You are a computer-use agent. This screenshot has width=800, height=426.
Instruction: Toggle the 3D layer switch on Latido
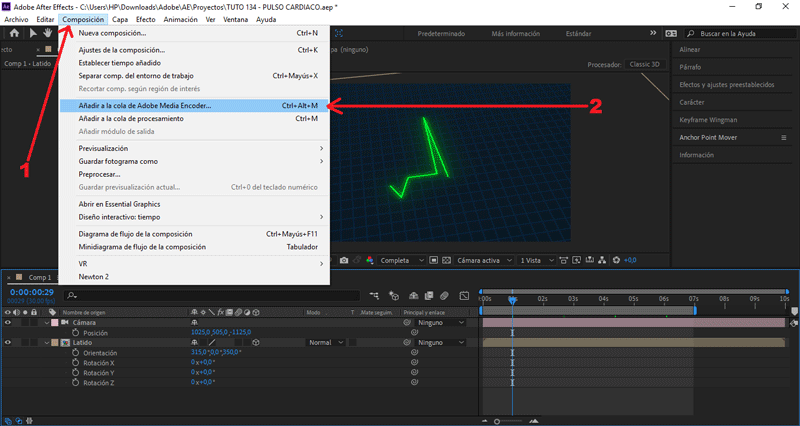(256, 342)
